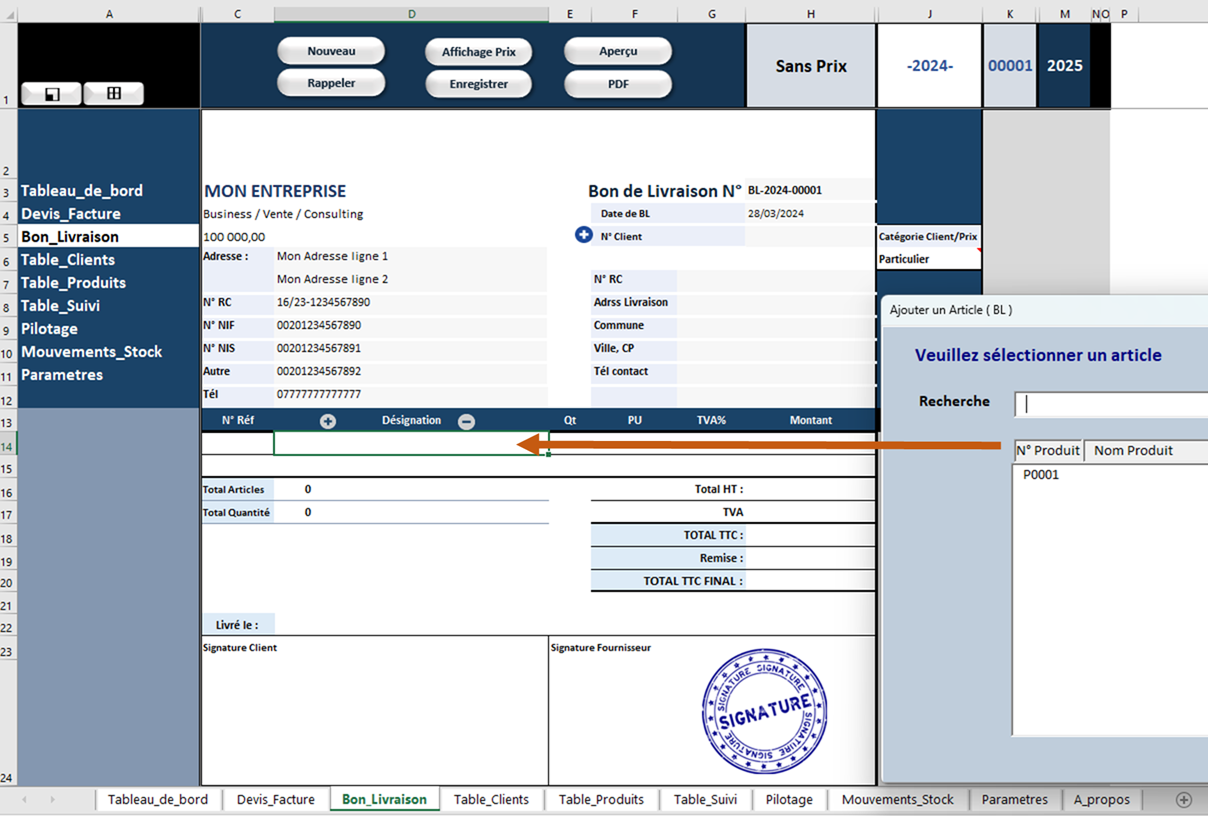This screenshot has height=816, width=1208.
Task: Click the select-all corner triangle of the sheet
Action: point(9,15)
